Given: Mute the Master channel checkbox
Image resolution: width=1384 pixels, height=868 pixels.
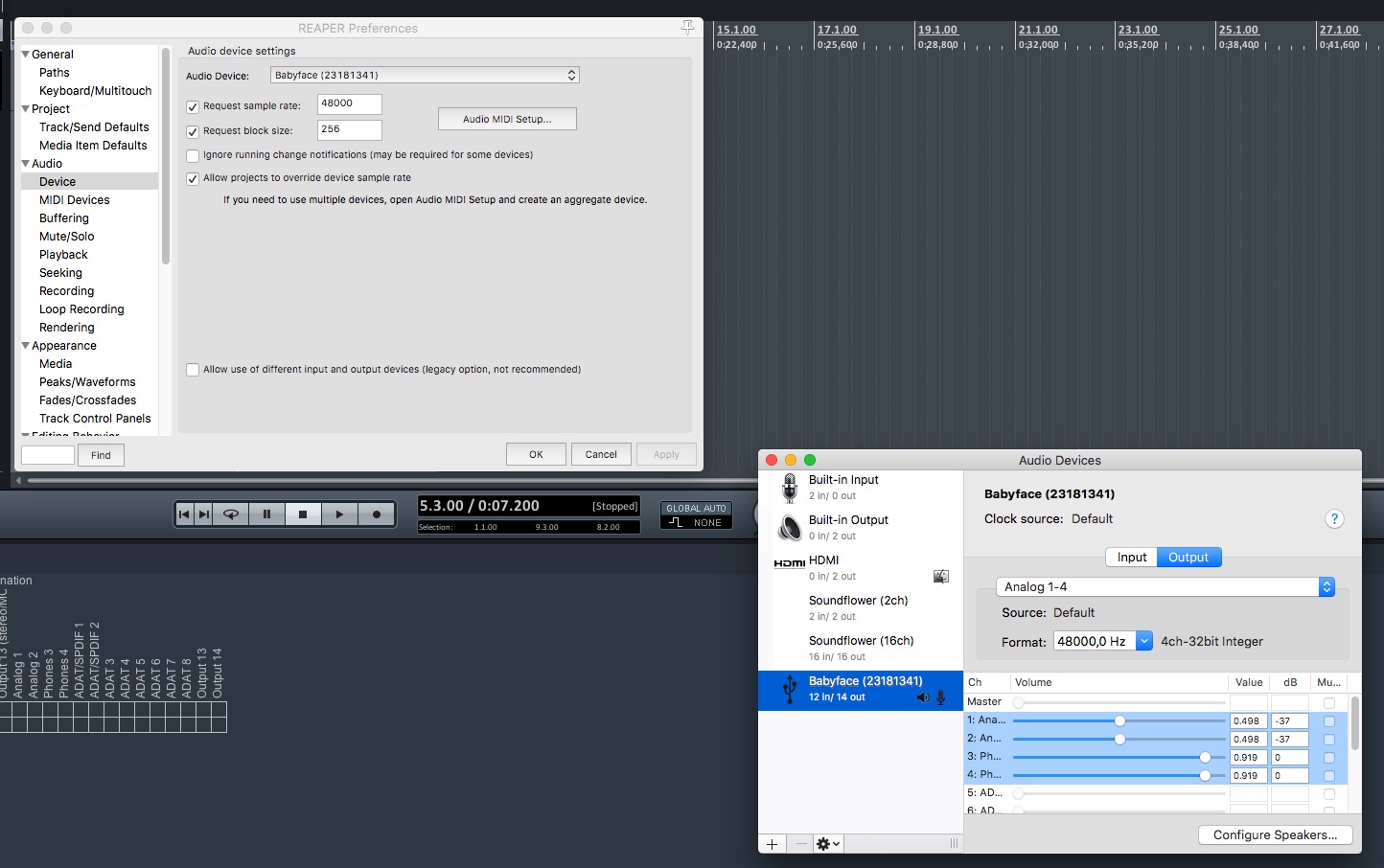Looking at the screenshot, I should pyautogui.click(x=1329, y=703).
